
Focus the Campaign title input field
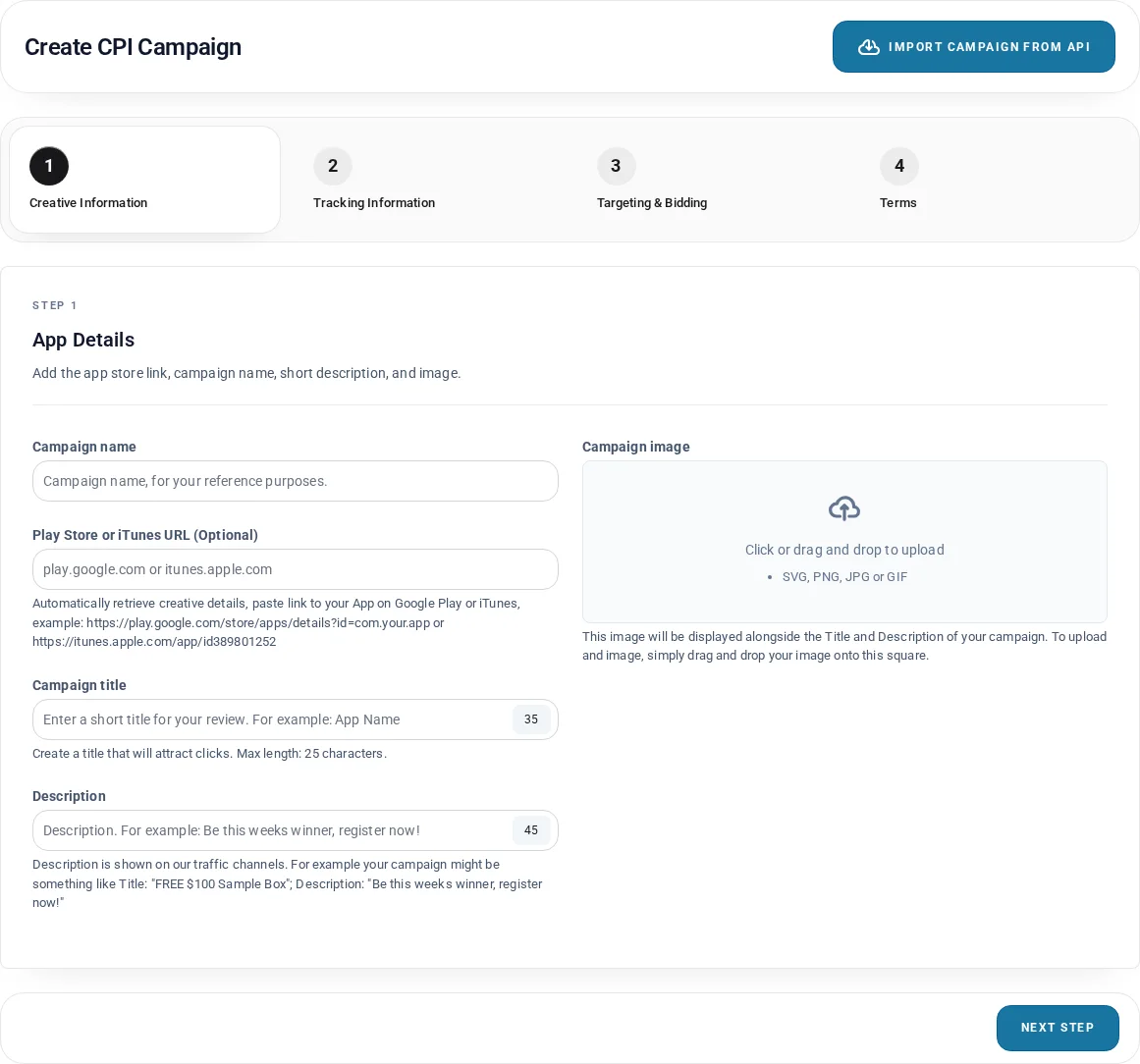[x=296, y=719]
